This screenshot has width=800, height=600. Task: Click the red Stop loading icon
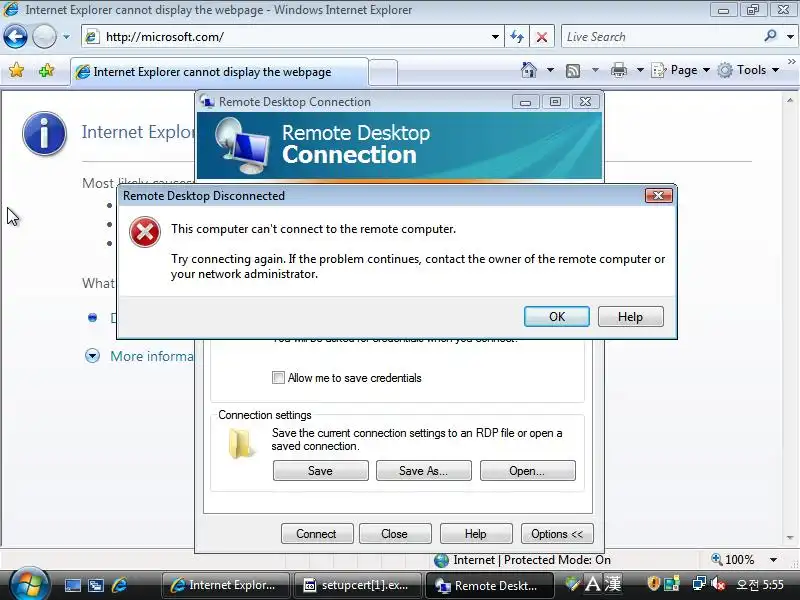click(x=542, y=37)
